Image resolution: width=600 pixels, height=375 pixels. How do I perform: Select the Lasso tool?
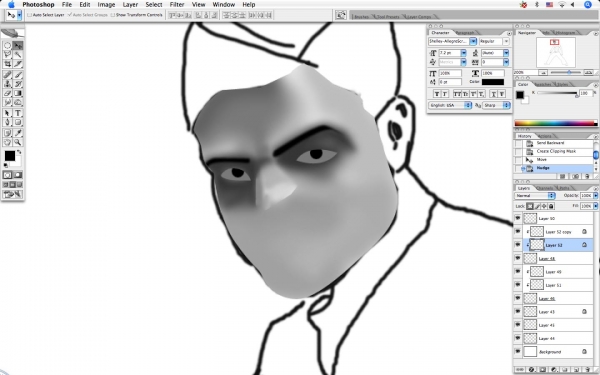pos(7,55)
